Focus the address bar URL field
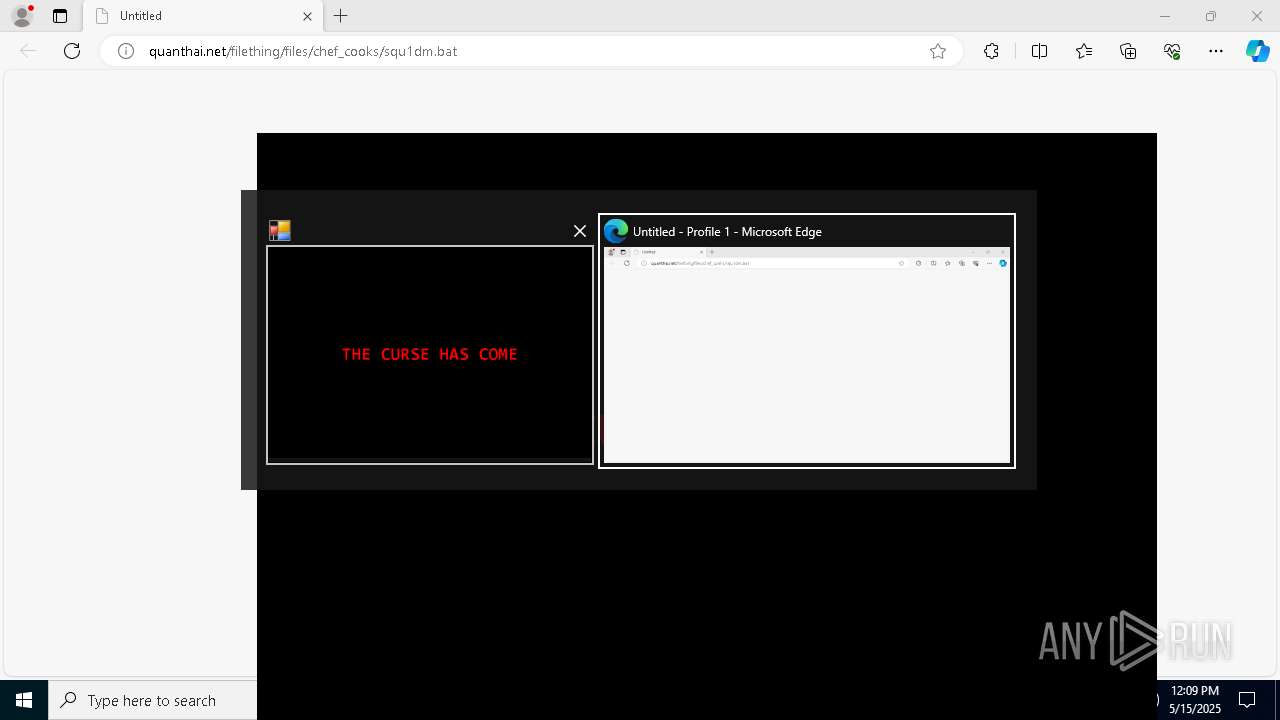This screenshot has width=1280, height=720. (x=530, y=51)
